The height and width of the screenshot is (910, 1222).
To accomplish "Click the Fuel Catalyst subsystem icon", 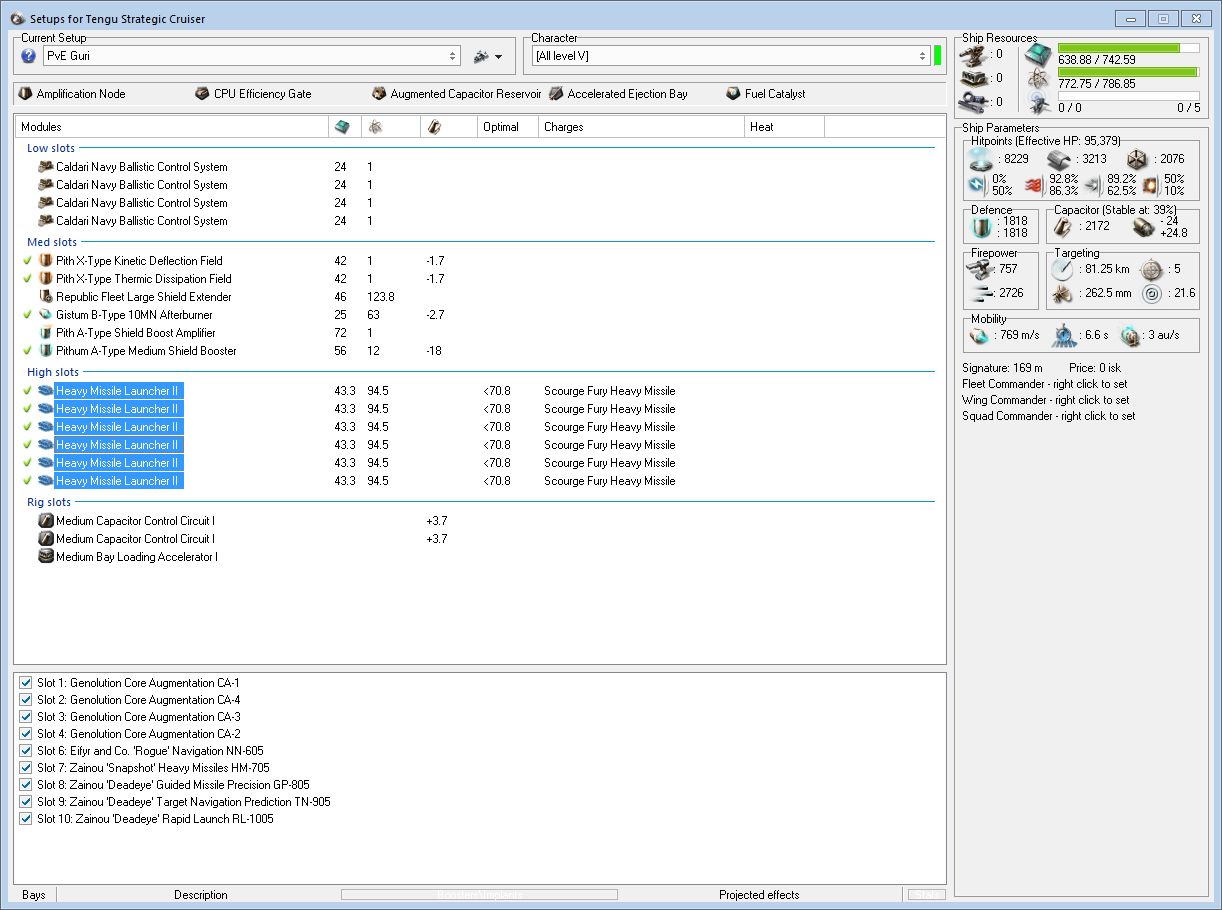I will pyautogui.click(x=734, y=93).
